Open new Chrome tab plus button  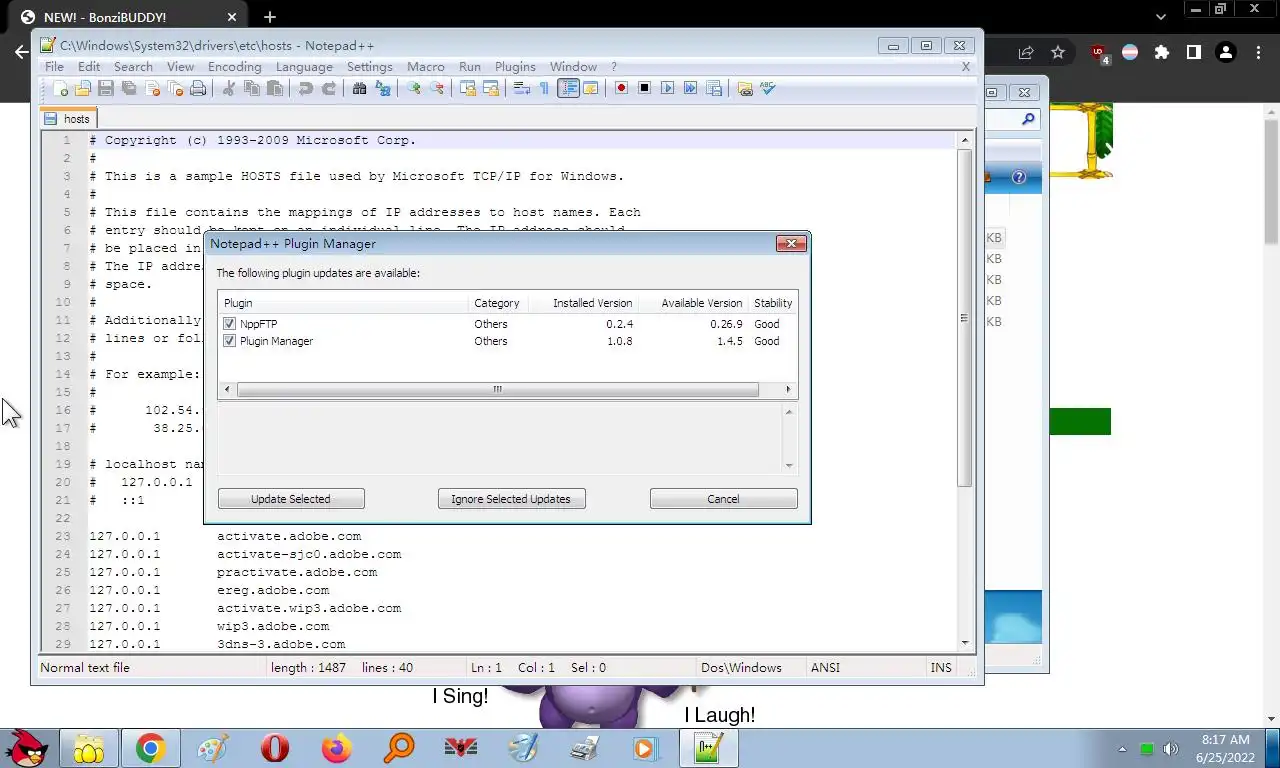(270, 17)
